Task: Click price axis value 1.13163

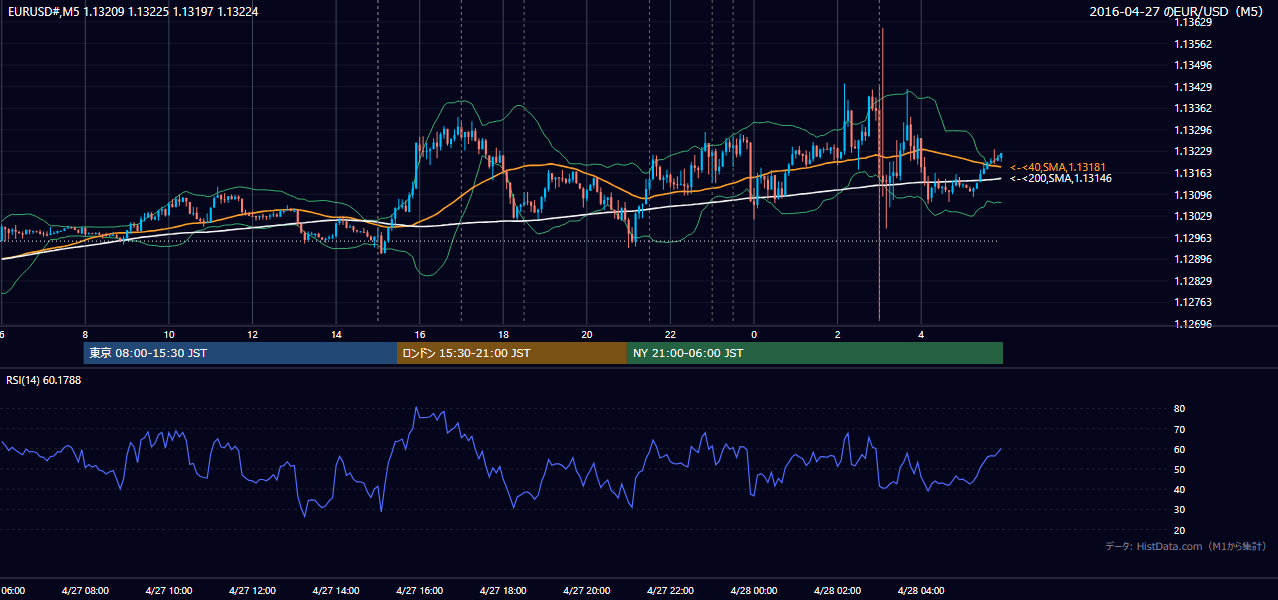Action: pos(1192,173)
